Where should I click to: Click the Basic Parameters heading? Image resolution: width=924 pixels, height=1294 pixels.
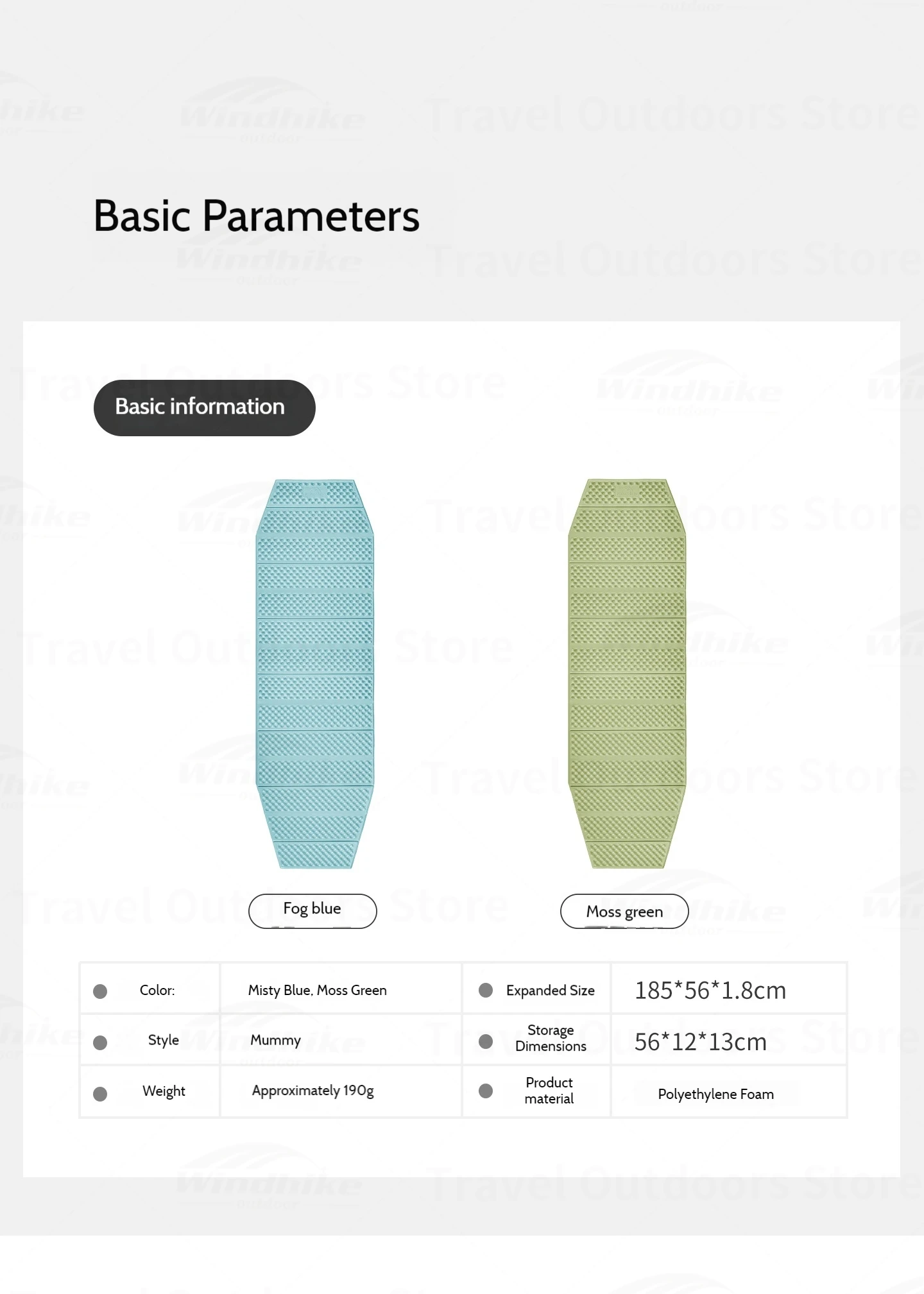(257, 216)
